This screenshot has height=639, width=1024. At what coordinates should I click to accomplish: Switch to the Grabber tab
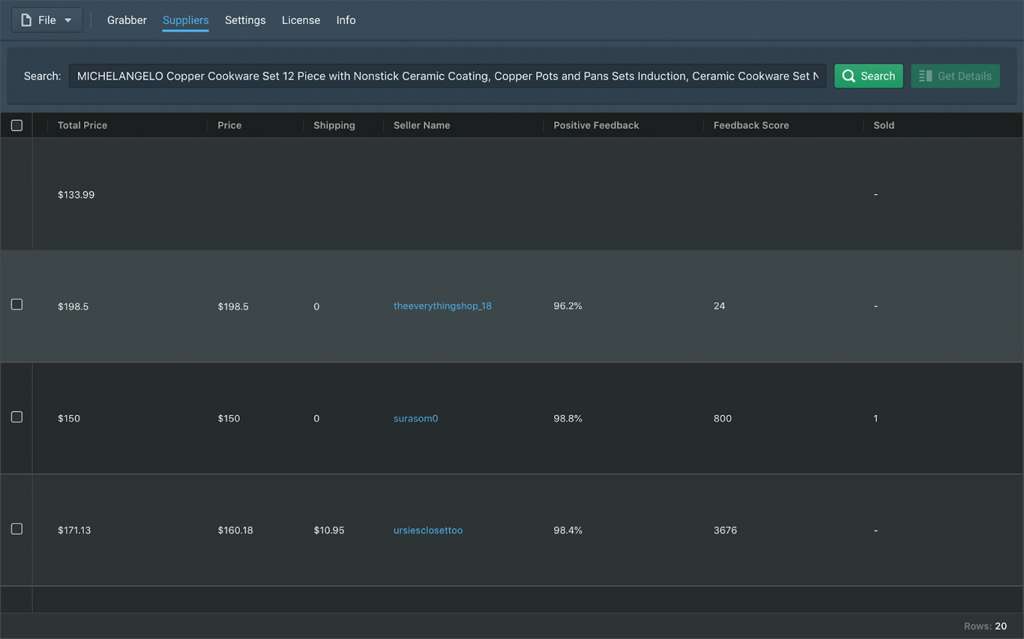127,20
